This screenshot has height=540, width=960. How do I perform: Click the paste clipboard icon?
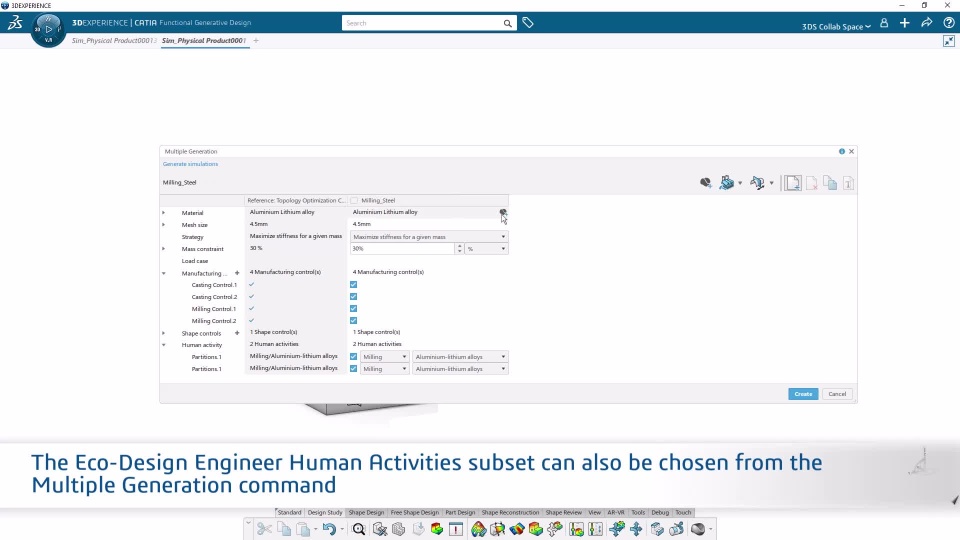(303, 529)
